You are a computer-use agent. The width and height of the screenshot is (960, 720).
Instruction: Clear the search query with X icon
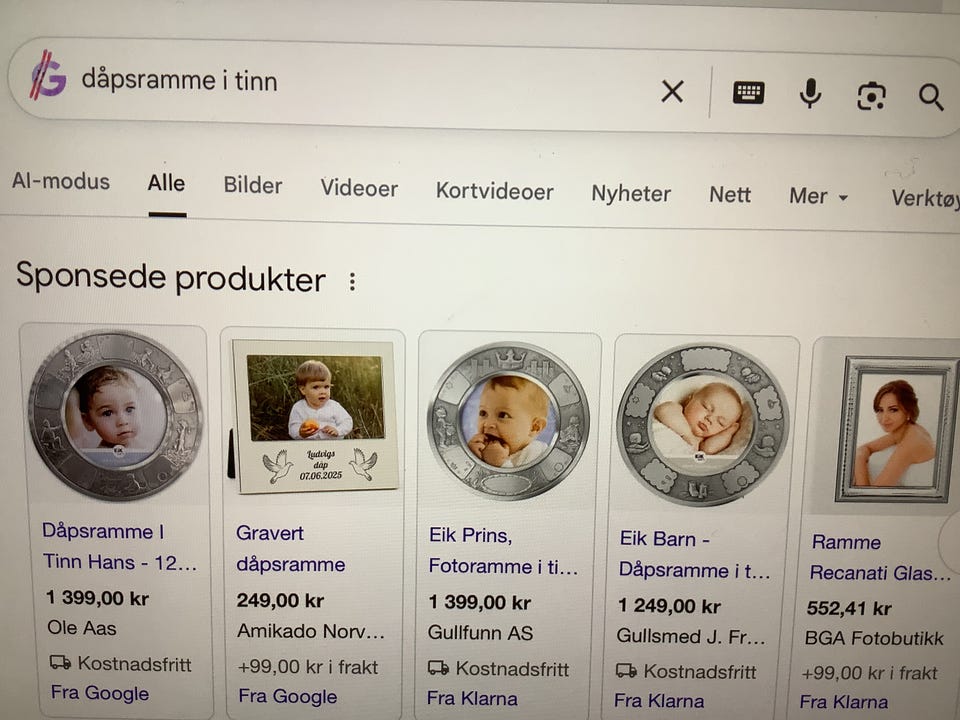click(x=672, y=92)
